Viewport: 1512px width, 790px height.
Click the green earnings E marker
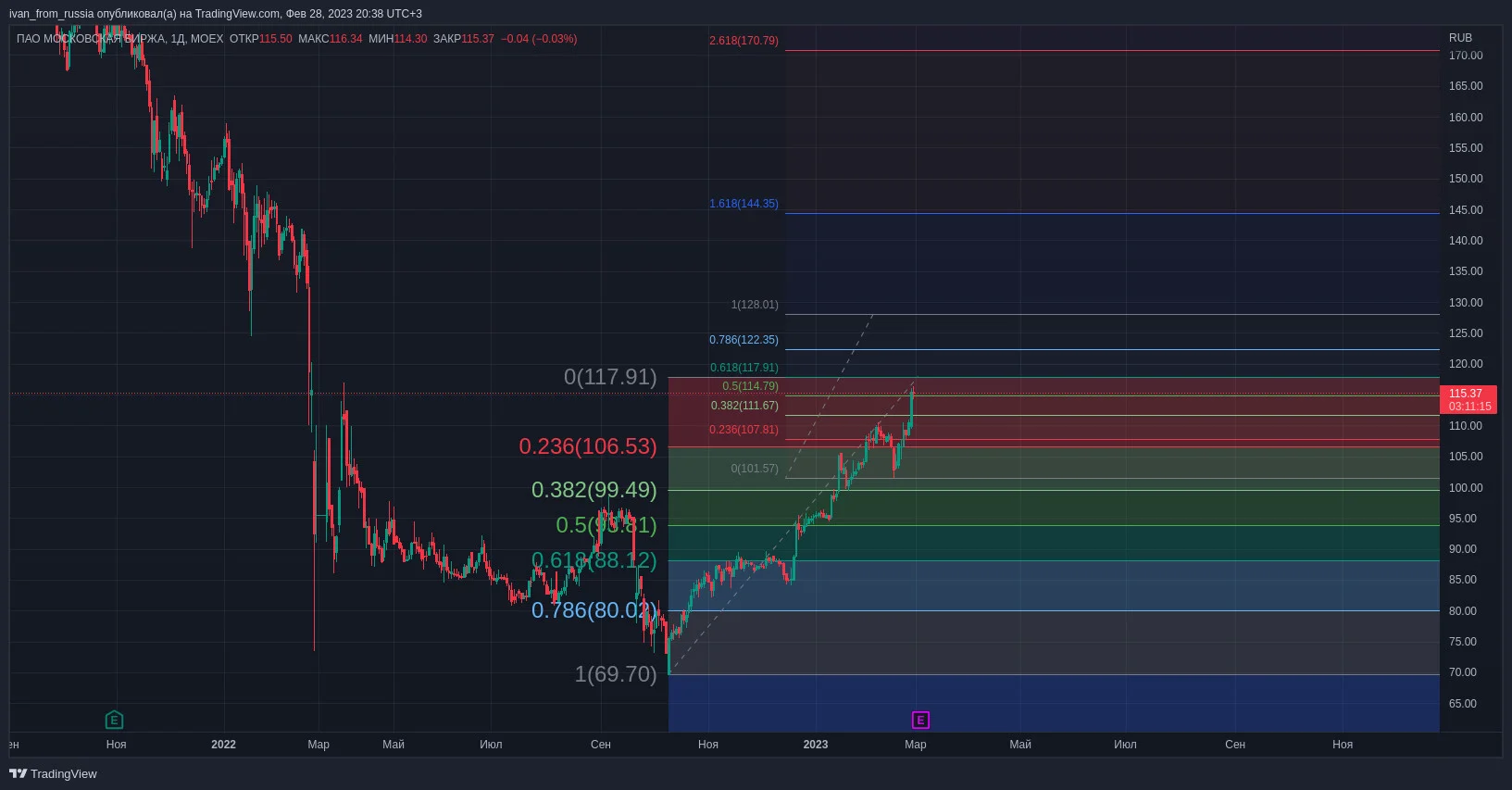[114, 720]
